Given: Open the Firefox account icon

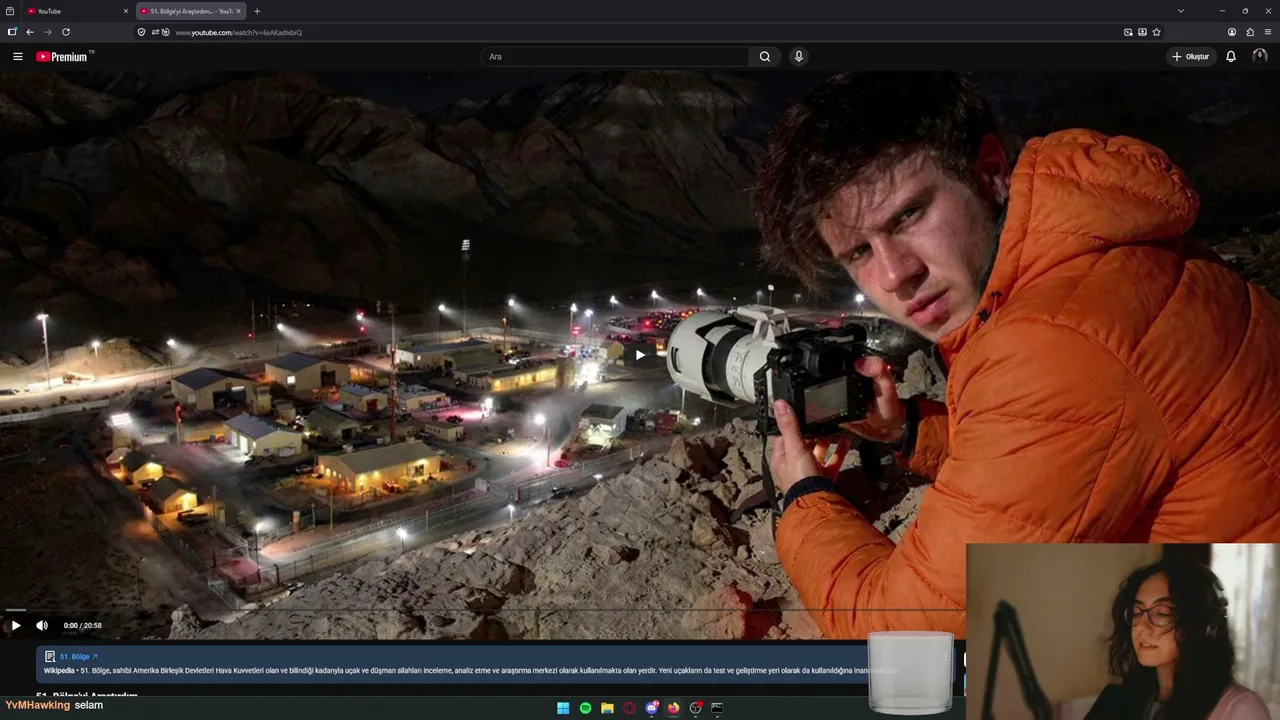Looking at the screenshot, I should click(1232, 32).
